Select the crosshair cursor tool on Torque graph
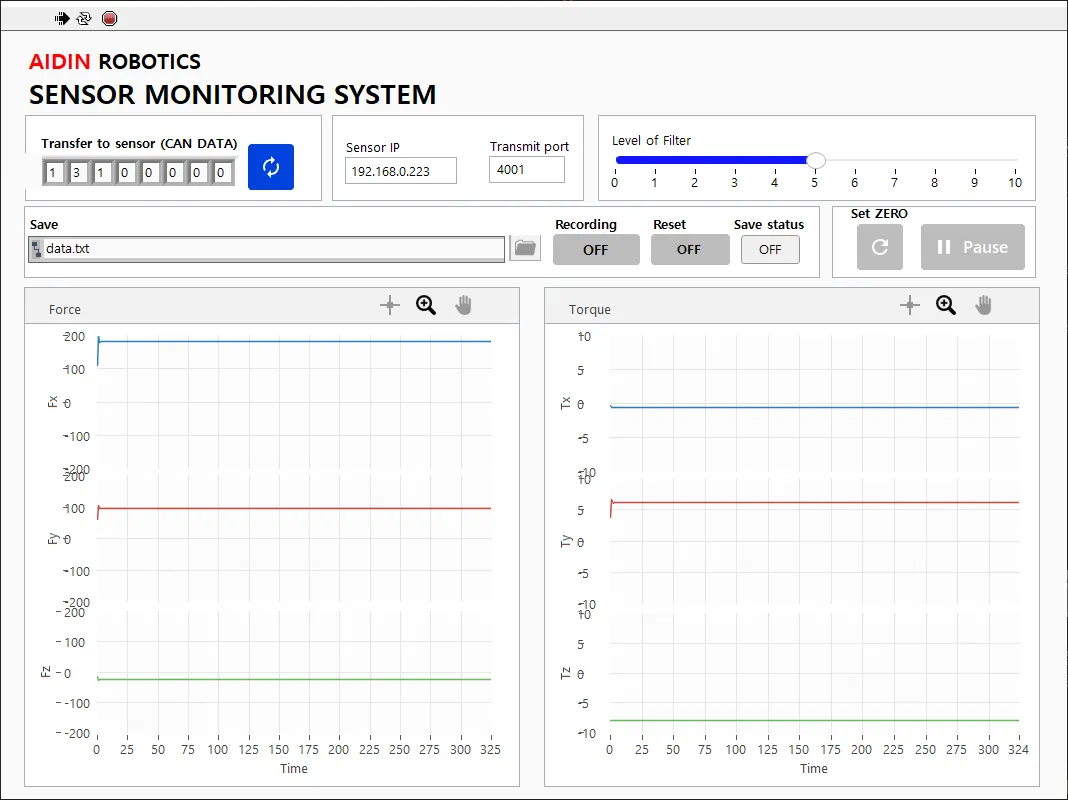Viewport: 1068px width, 800px height. pyautogui.click(x=909, y=306)
